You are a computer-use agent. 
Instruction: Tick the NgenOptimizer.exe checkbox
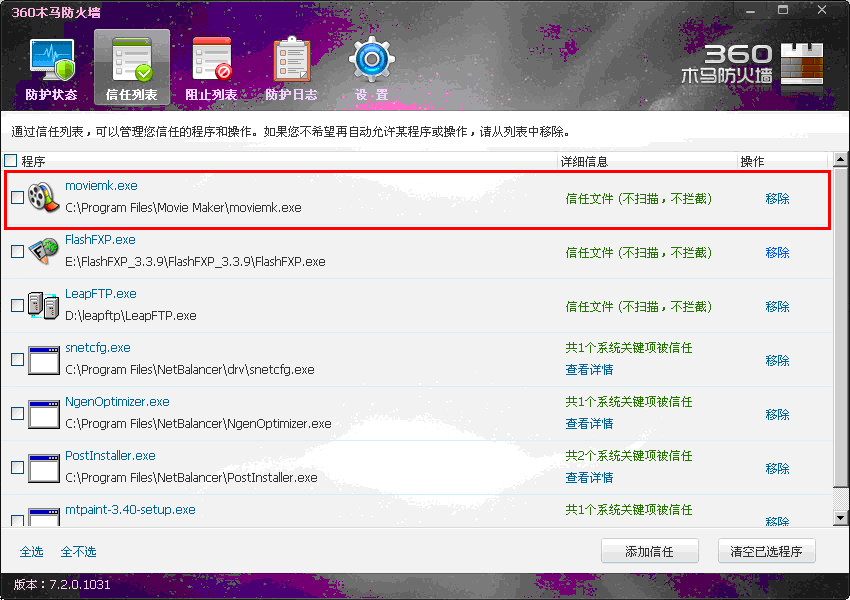coord(17,414)
